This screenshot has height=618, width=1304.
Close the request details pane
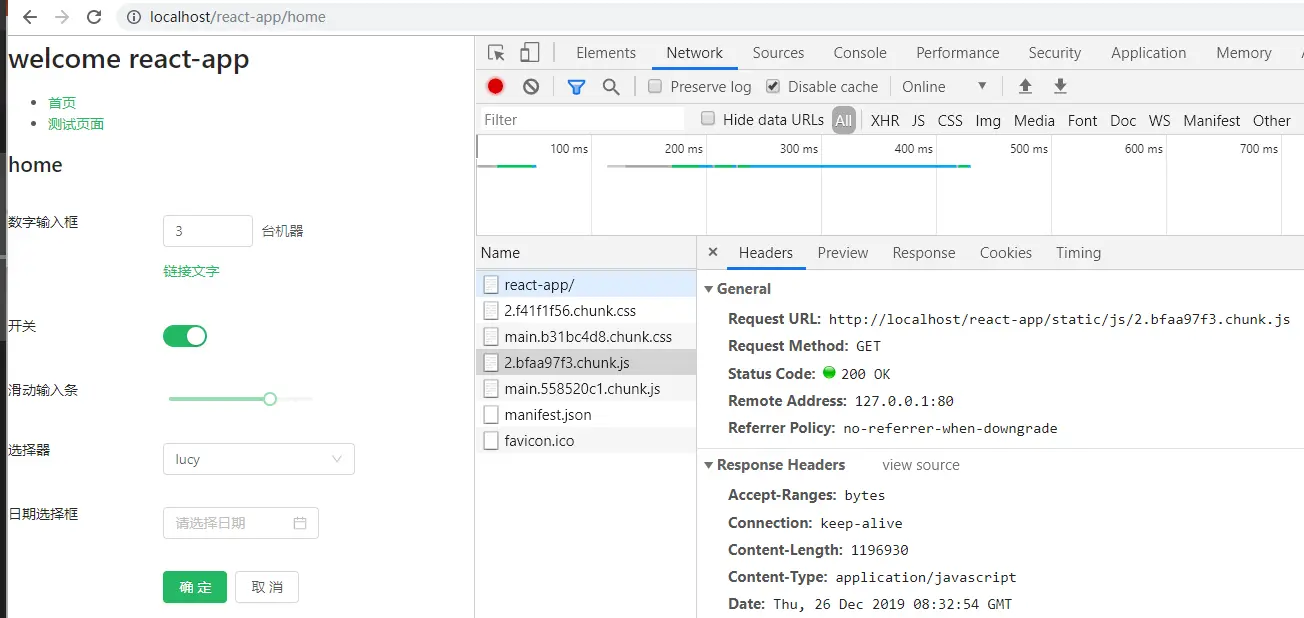click(x=713, y=253)
